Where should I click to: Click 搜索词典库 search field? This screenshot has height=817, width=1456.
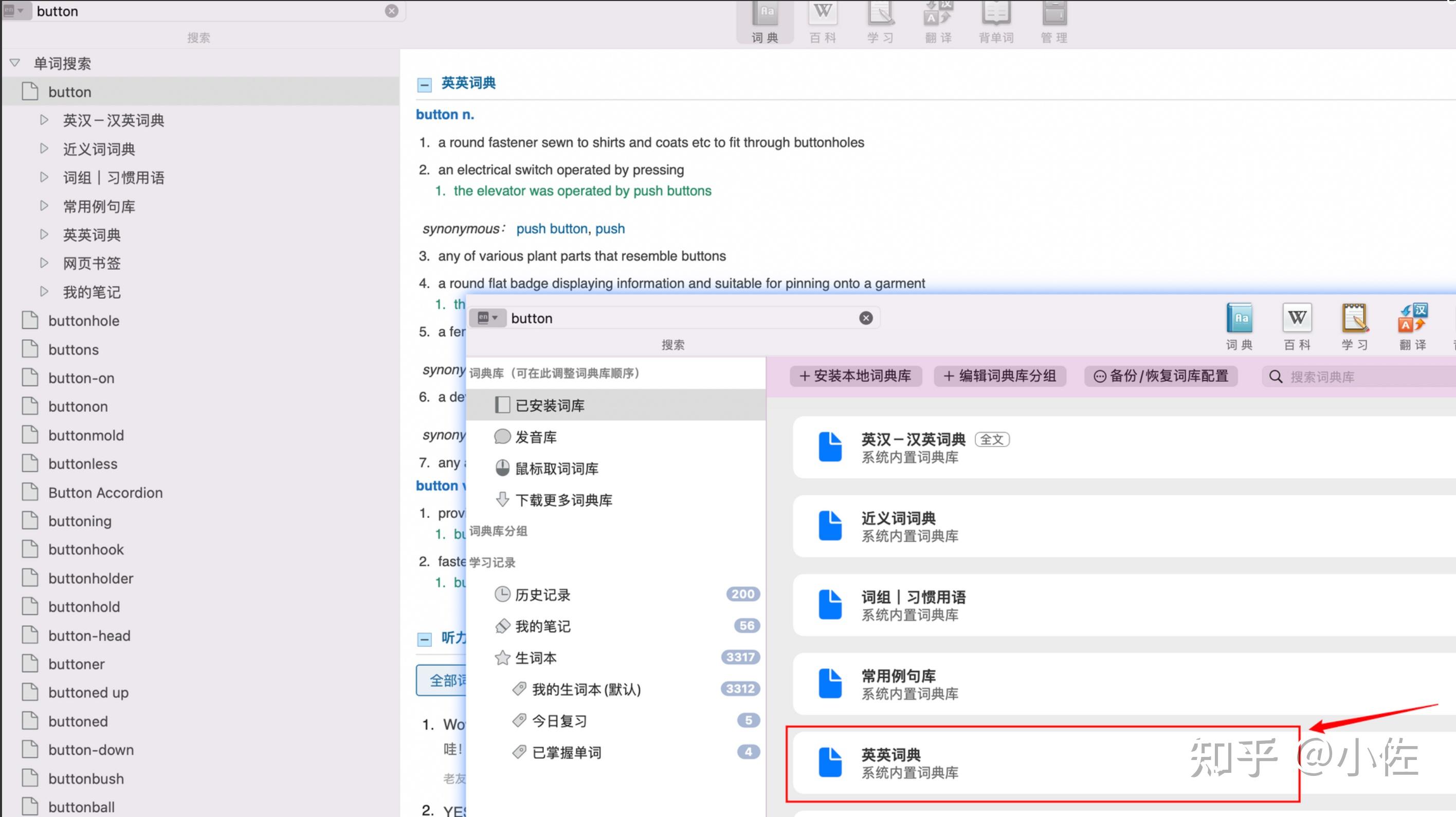(x=1359, y=376)
